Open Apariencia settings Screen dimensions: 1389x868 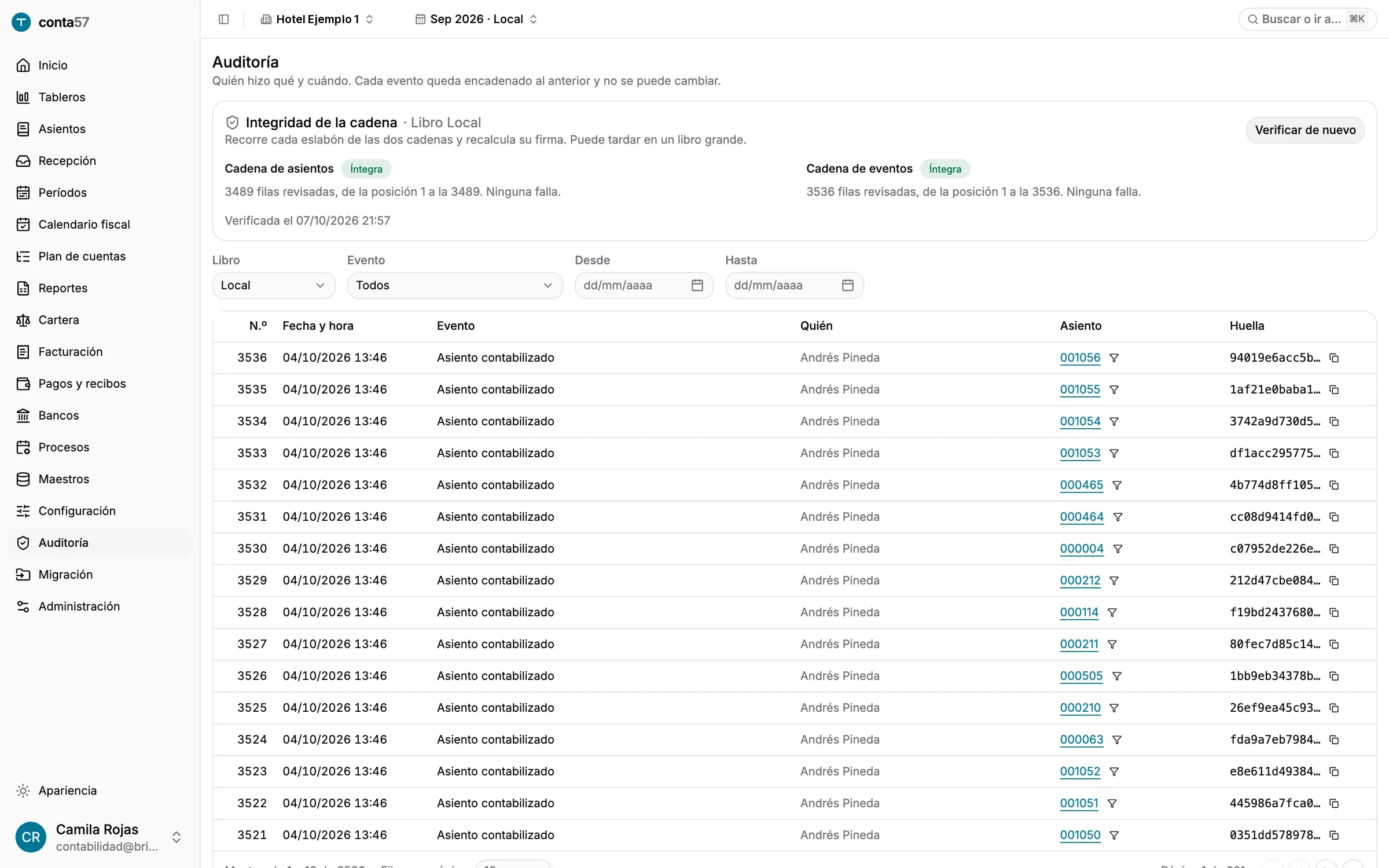(100, 790)
